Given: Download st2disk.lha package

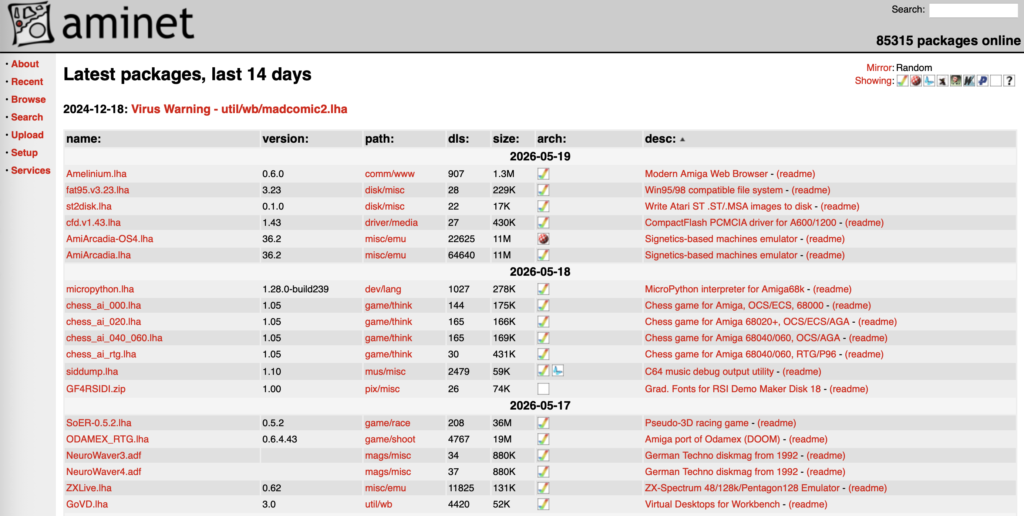Looking at the screenshot, I should [x=89, y=206].
